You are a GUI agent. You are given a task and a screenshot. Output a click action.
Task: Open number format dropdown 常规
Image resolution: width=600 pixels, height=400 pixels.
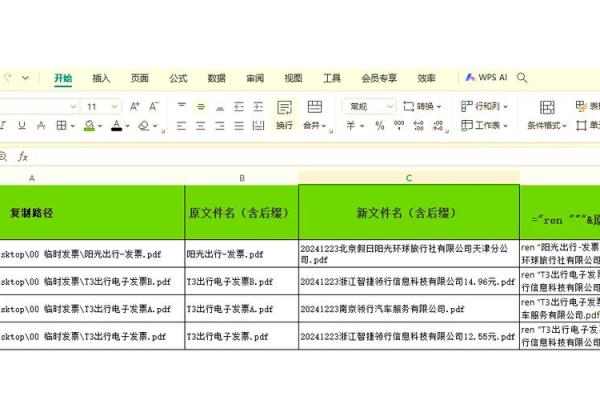pyautogui.click(x=369, y=106)
